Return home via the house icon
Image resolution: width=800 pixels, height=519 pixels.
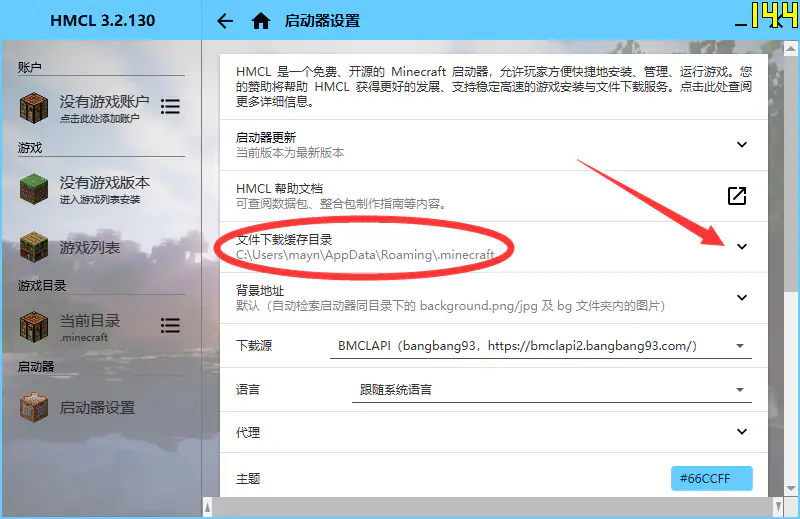pos(261,21)
